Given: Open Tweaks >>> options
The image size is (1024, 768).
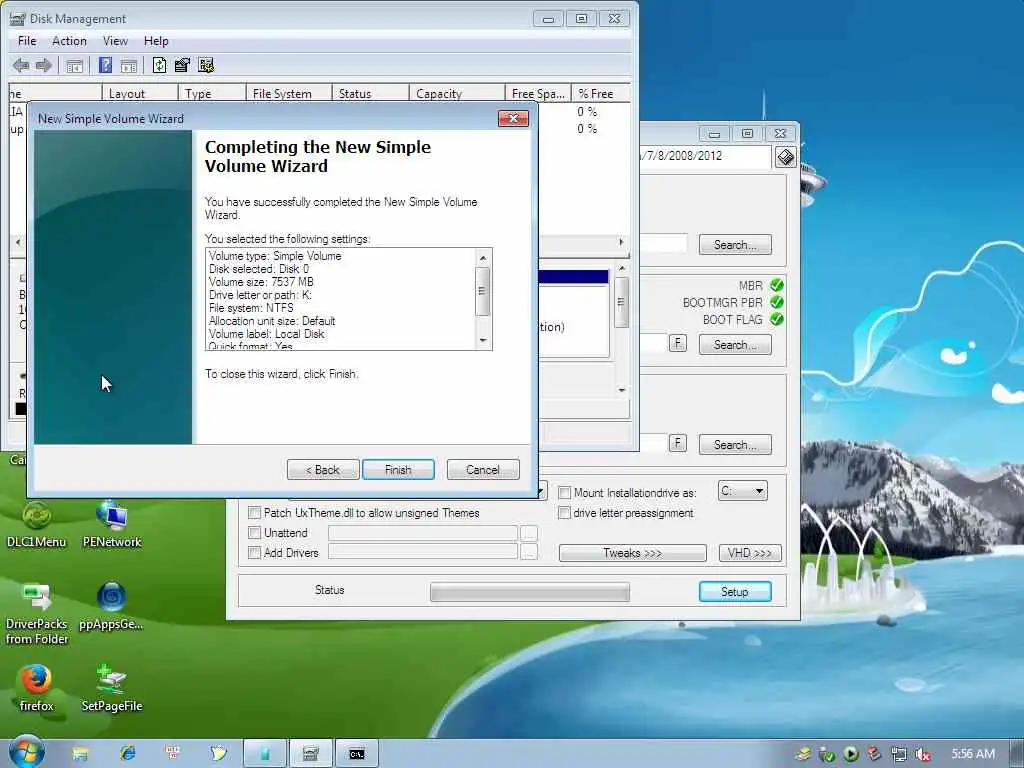Looking at the screenshot, I should point(632,553).
